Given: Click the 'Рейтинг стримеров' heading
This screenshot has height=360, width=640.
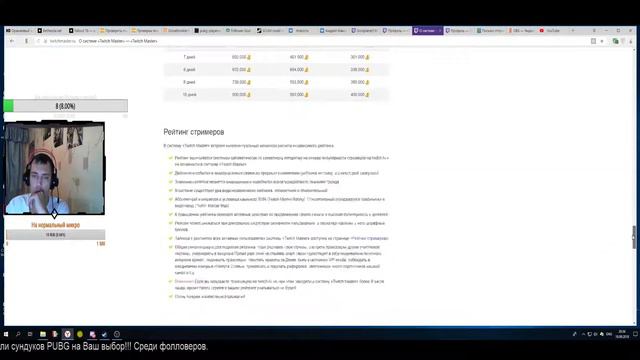Looking at the screenshot, I should pos(193,132).
